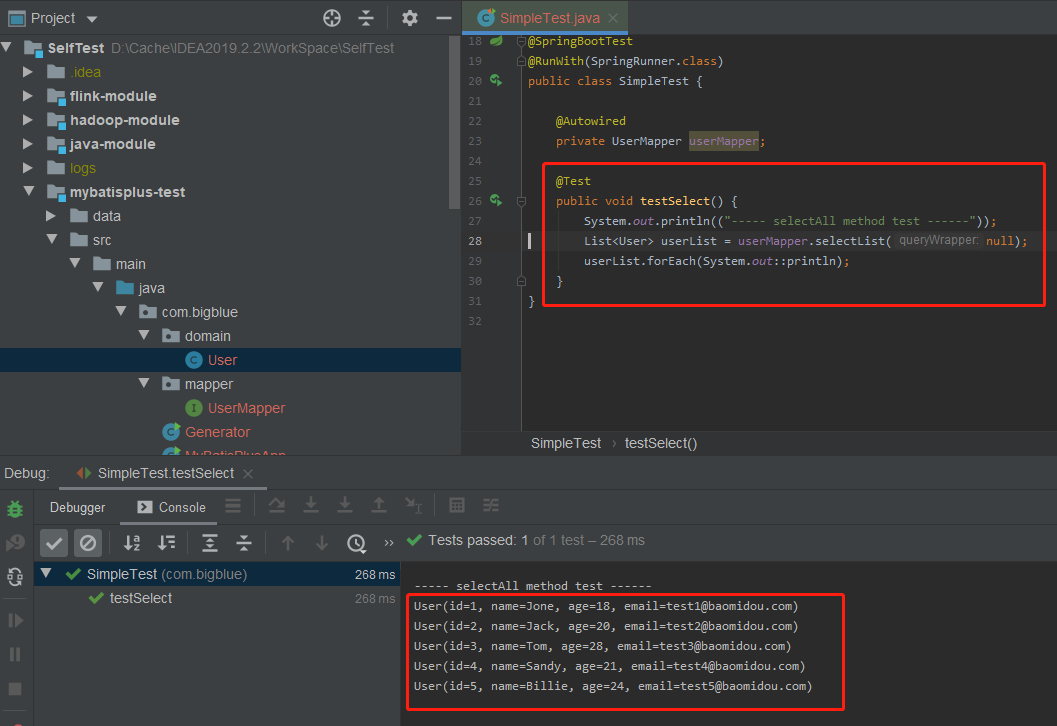Close the SimpleTest.java editor tab
The width and height of the screenshot is (1057, 726).
pyautogui.click(x=613, y=18)
